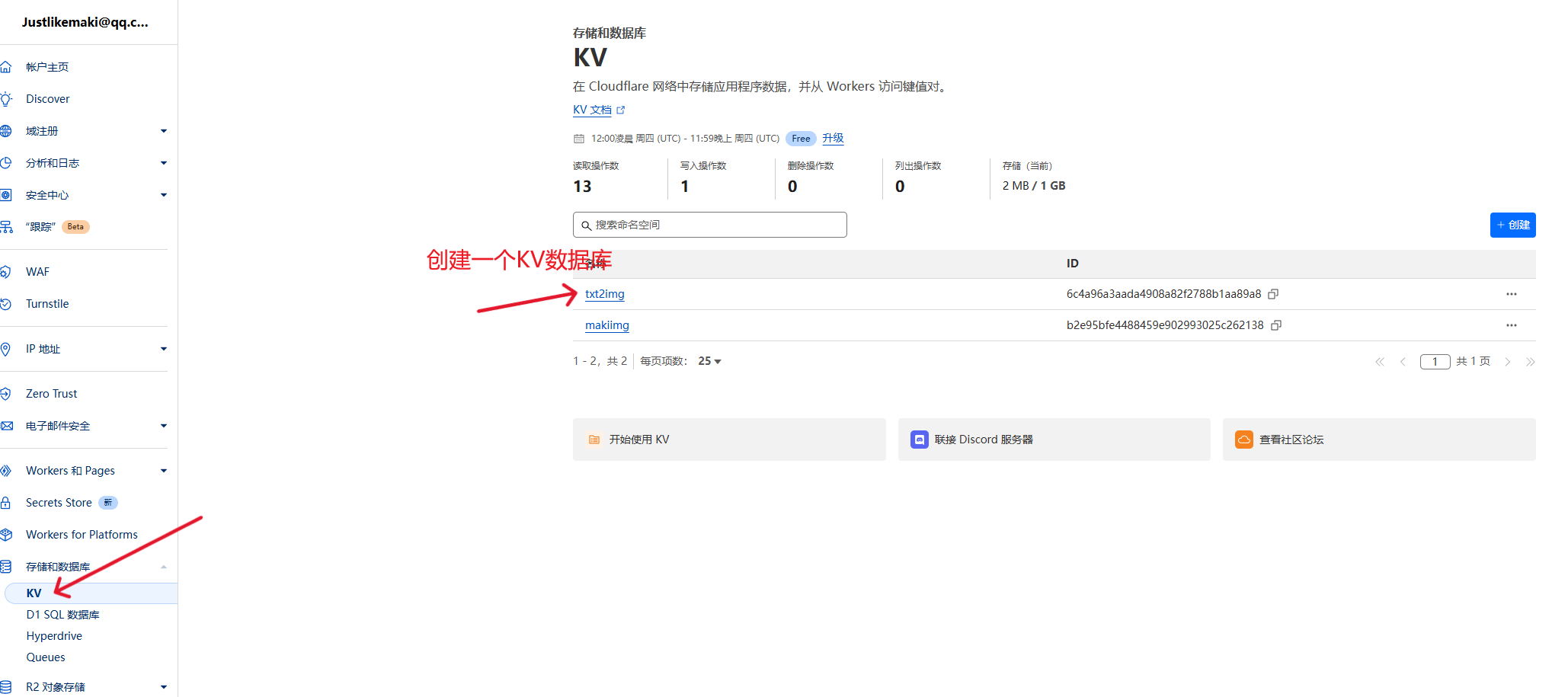
Task: Click the blue 创建 button
Action: click(x=1512, y=225)
